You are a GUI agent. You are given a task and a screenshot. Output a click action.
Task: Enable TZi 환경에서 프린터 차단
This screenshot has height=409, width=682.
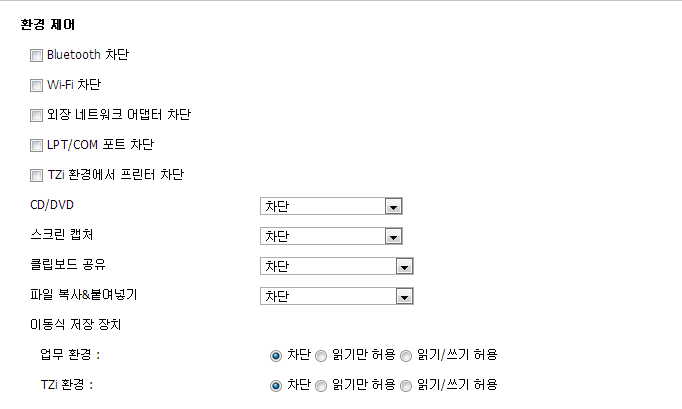37,175
